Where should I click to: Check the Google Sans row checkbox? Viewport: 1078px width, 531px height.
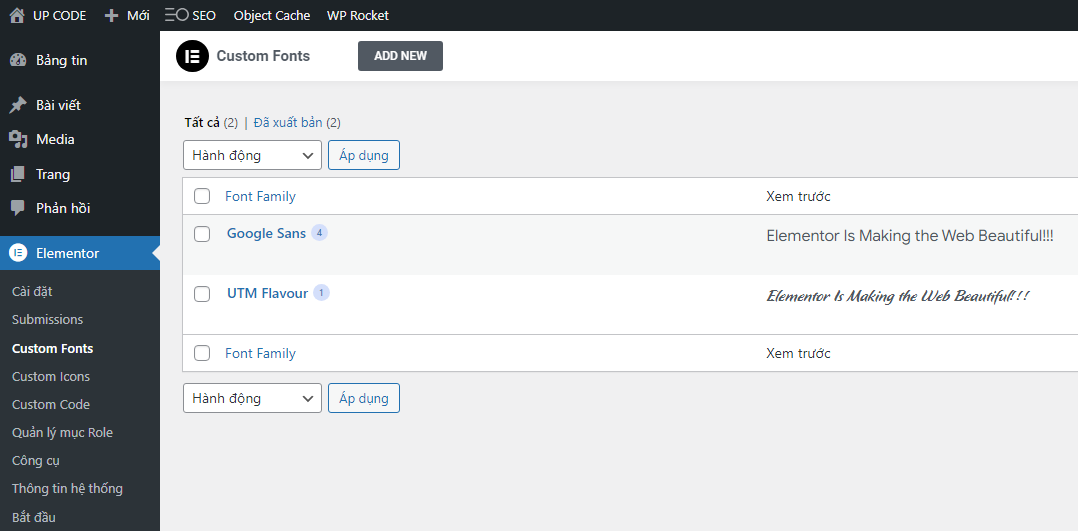pyautogui.click(x=201, y=235)
